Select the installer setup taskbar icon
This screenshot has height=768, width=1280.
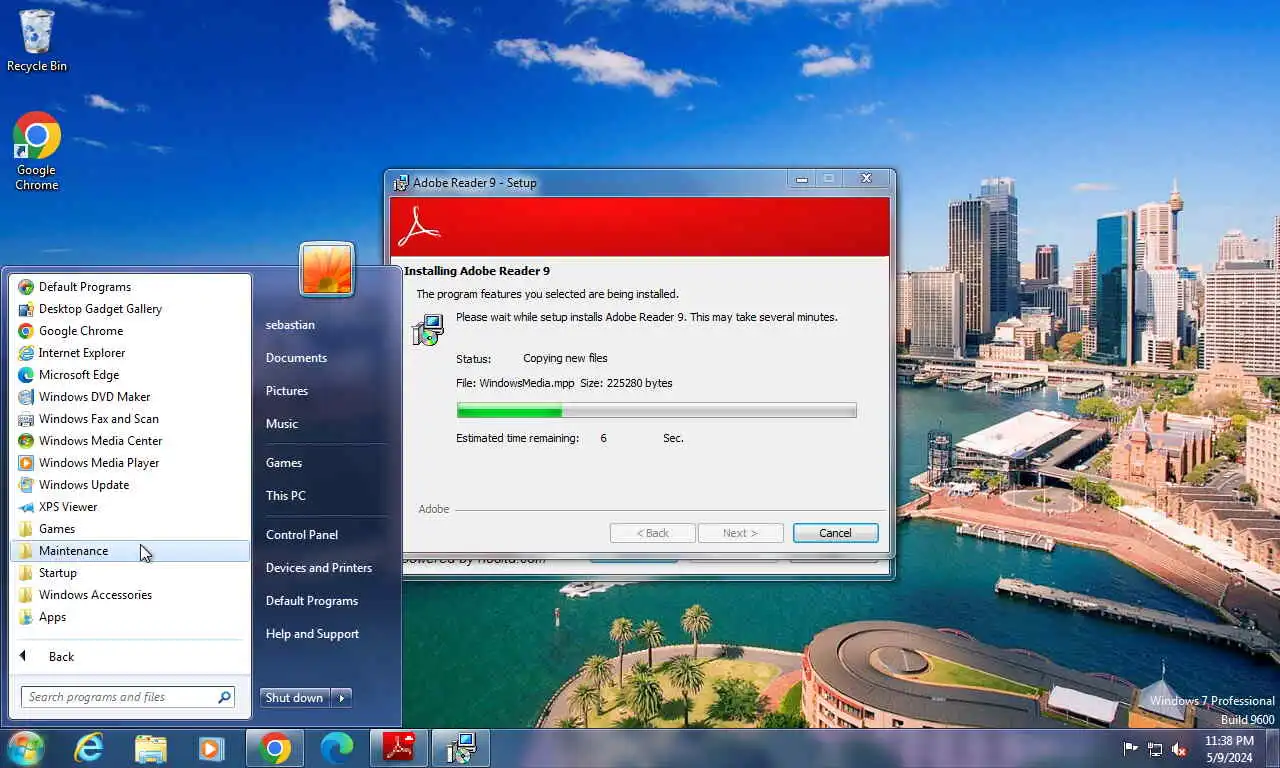point(461,748)
